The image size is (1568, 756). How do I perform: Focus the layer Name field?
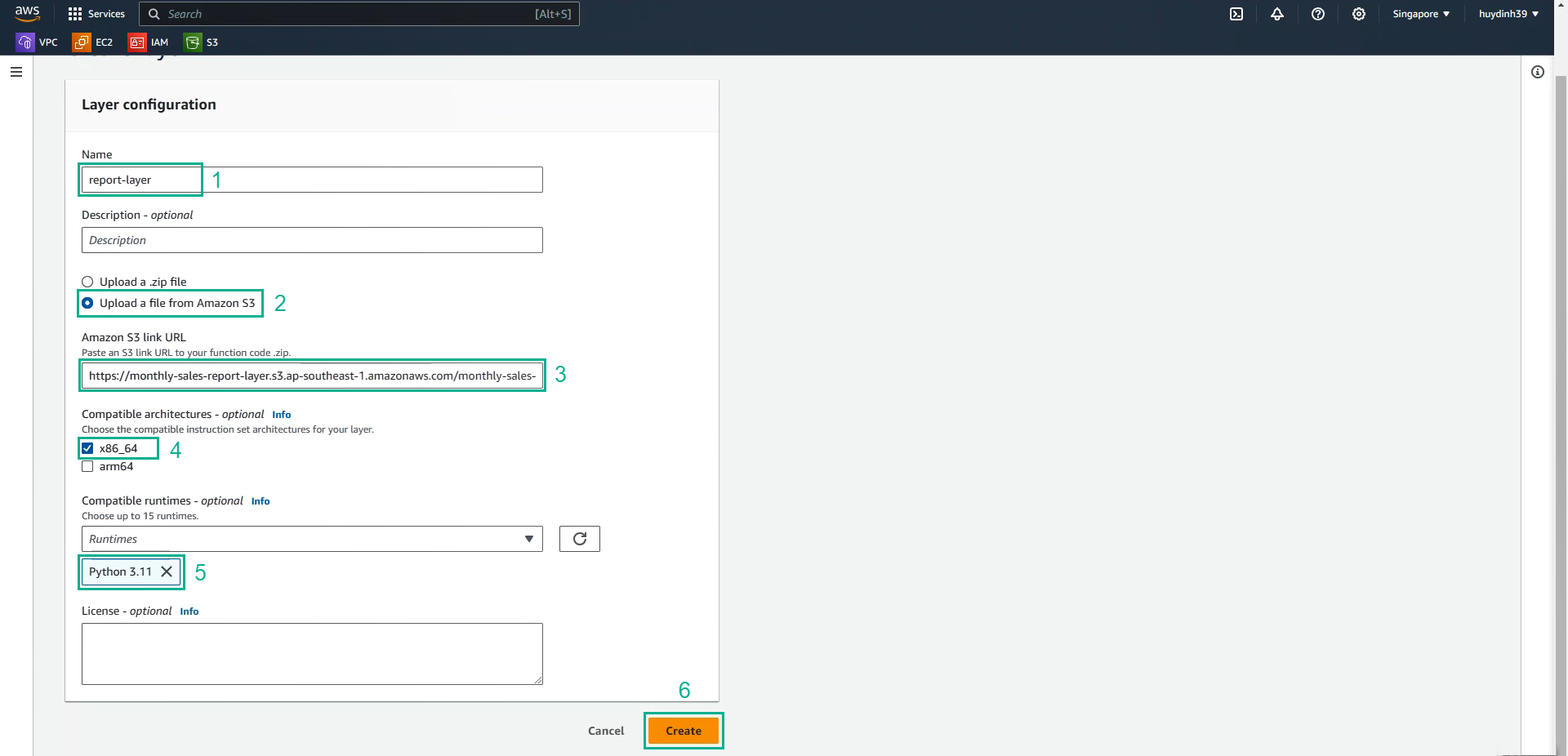(x=312, y=180)
